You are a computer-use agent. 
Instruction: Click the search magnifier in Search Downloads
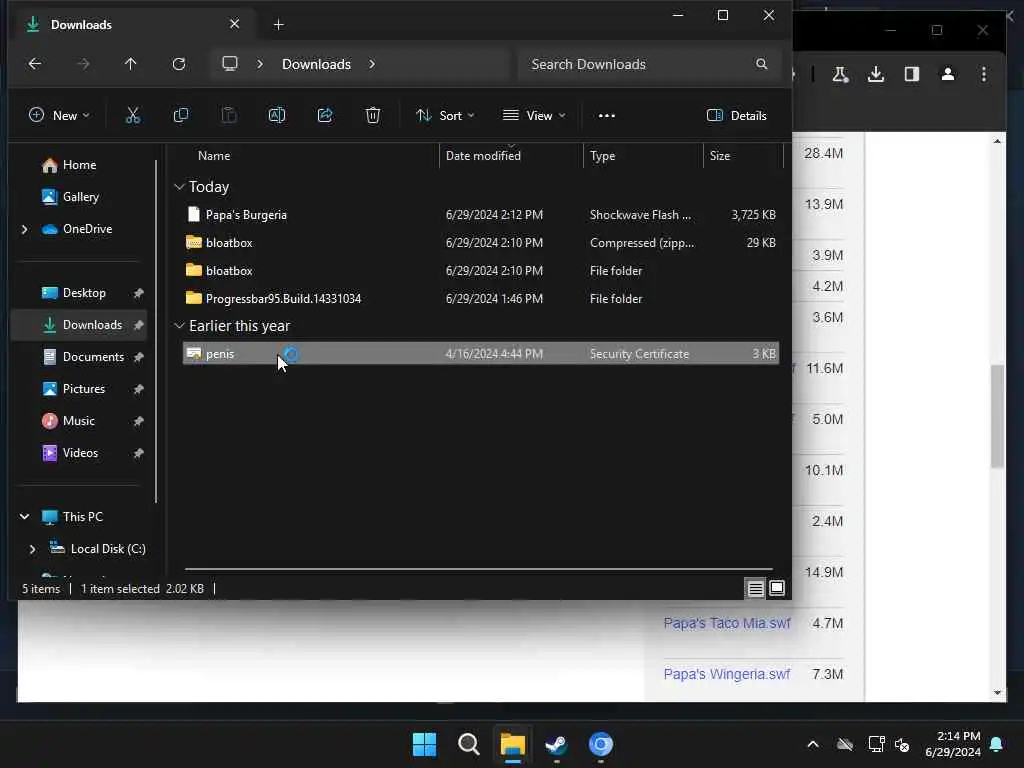[x=761, y=64]
